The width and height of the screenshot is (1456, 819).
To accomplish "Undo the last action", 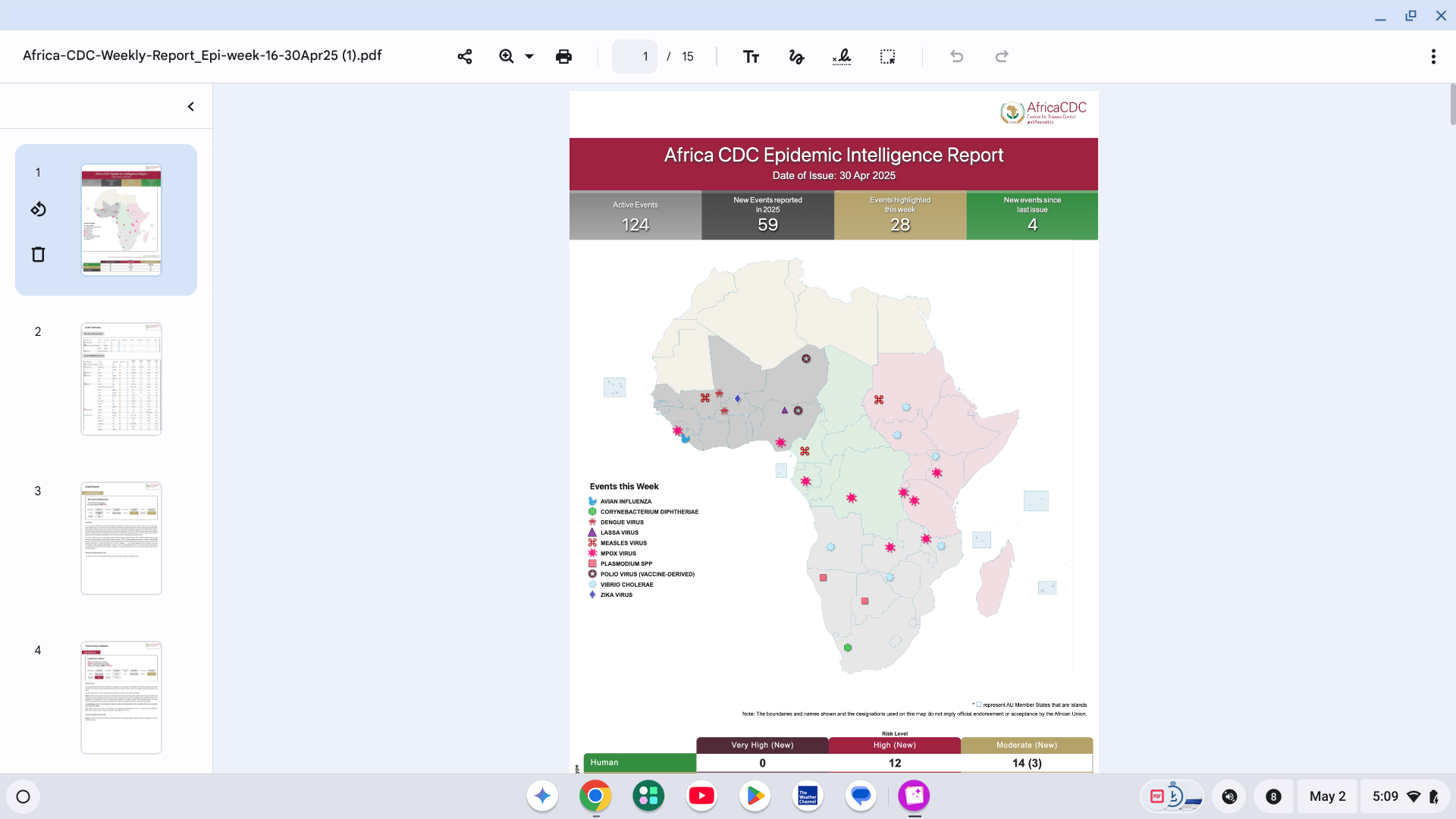I will point(957,57).
